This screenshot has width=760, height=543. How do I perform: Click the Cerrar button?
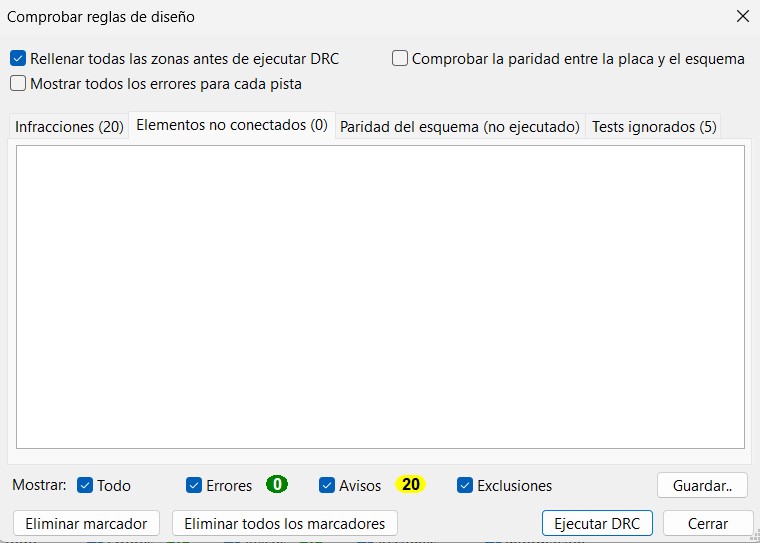[x=707, y=523]
